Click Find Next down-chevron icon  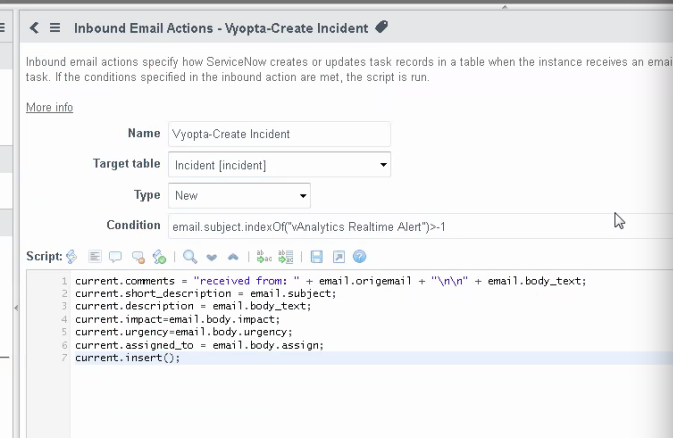coord(212,257)
